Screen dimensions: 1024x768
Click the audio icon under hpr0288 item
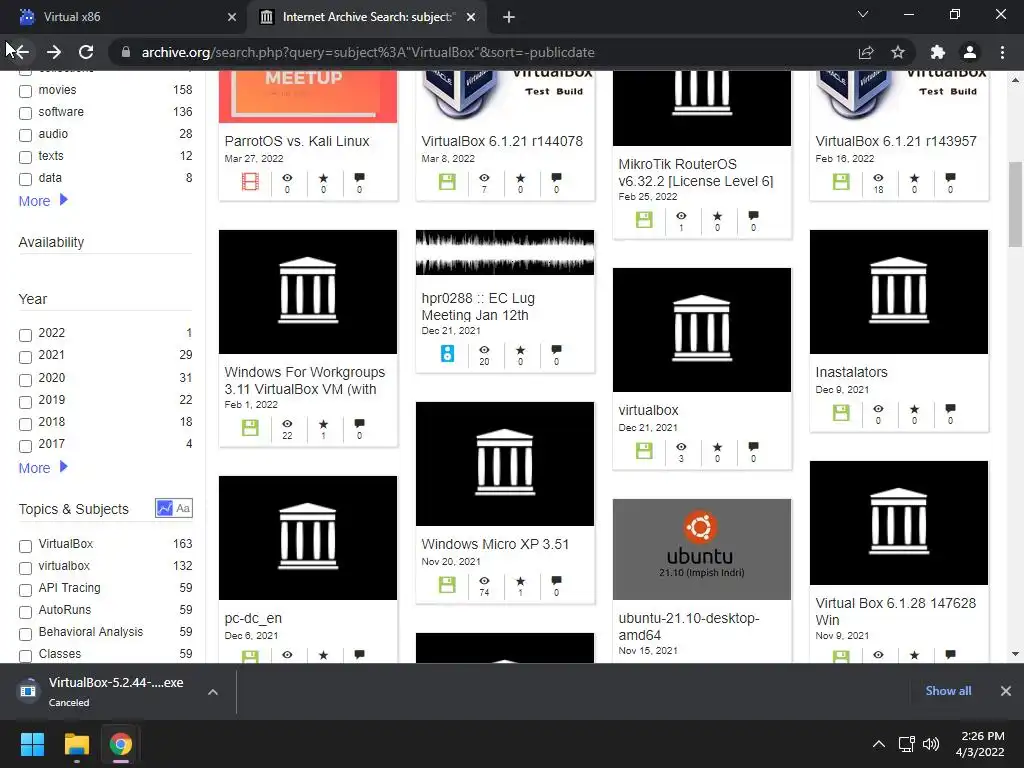click(447, 353)
